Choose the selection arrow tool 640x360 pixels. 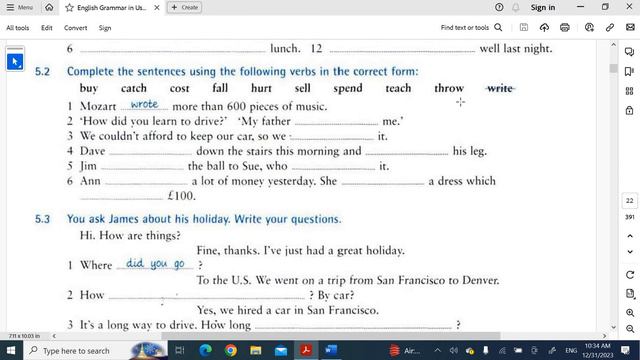pos(15,62)
